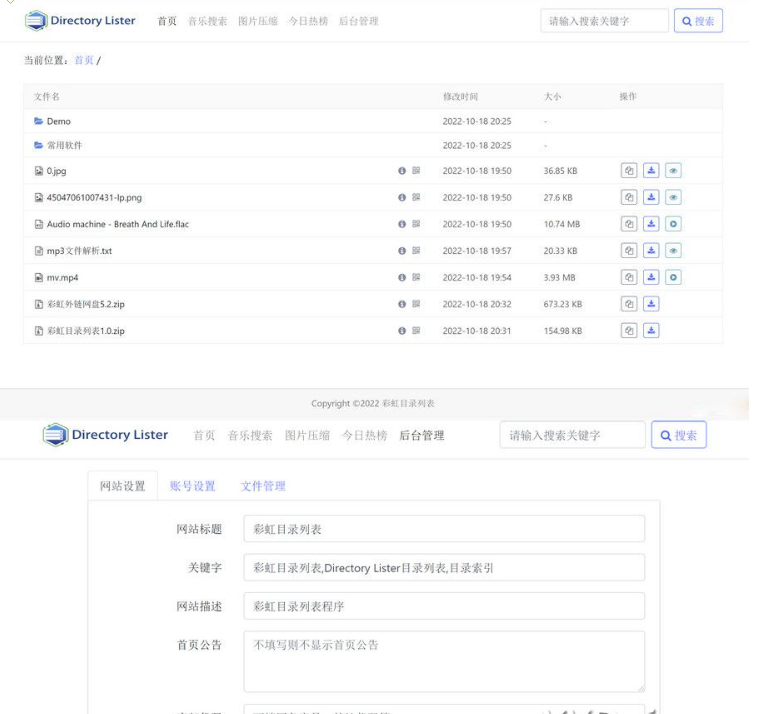This screenshot has width=779, height=714.
Task: Play the mv.mp4 video
Action: point(673,277)
